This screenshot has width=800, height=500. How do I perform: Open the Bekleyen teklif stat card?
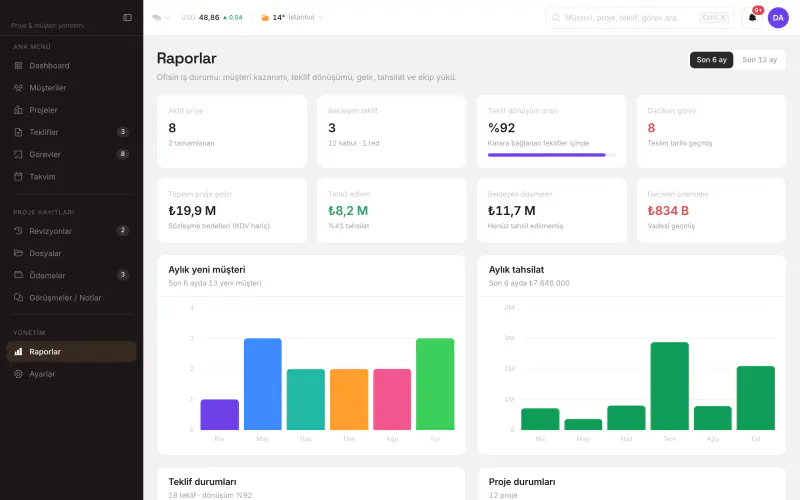click(392, 131)
